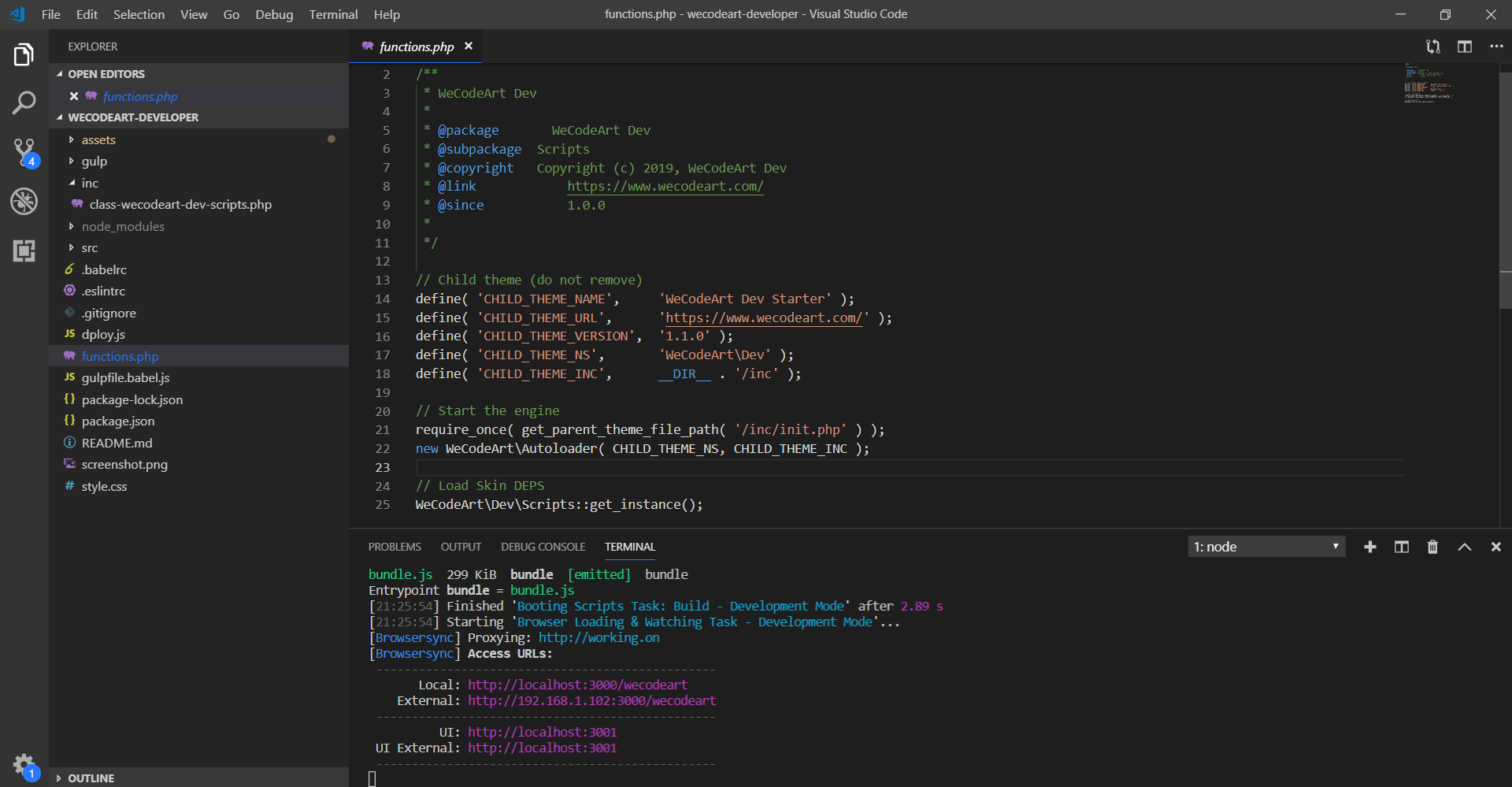Open the Debug menu
1512x787 pixels.
click(274, 14)
